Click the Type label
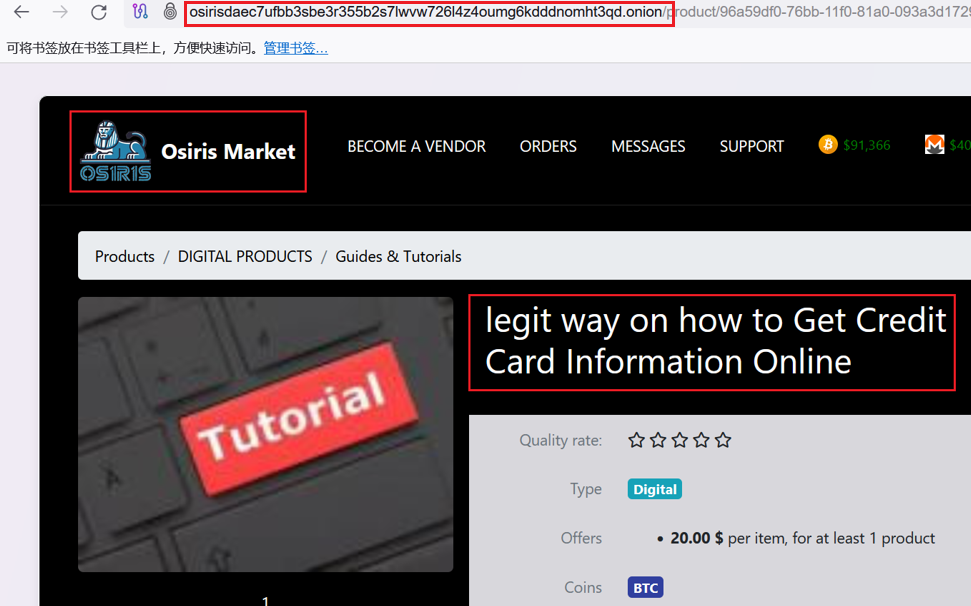Viewport: 971px width, 606px height. [586, 489]
